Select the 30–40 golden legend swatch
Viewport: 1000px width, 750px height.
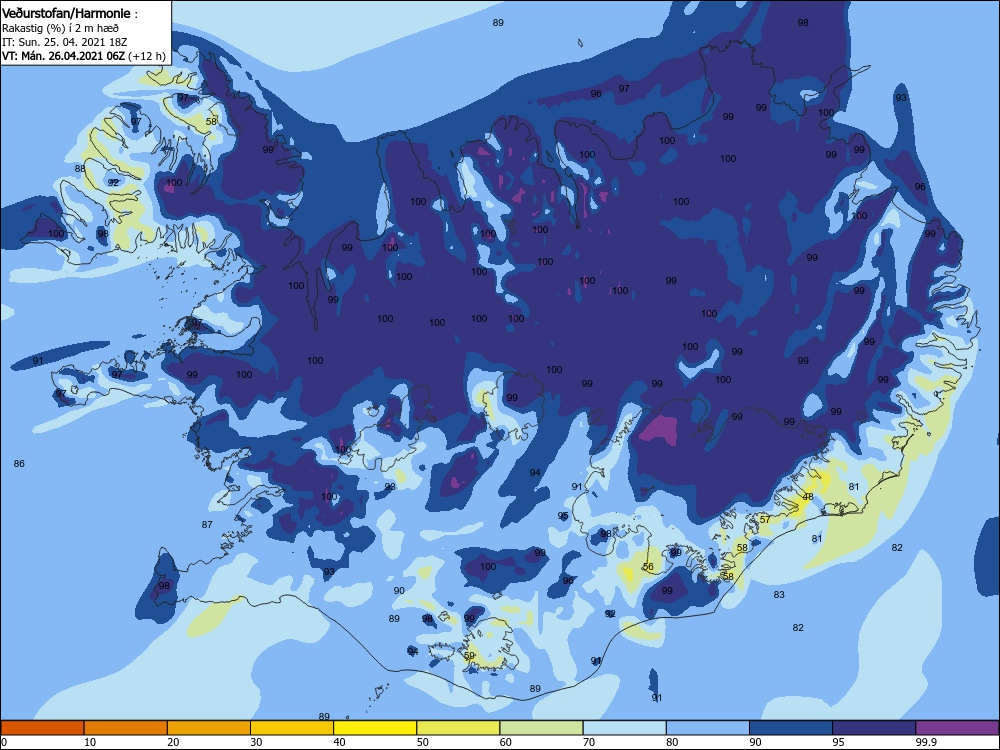tap(292, 728)
